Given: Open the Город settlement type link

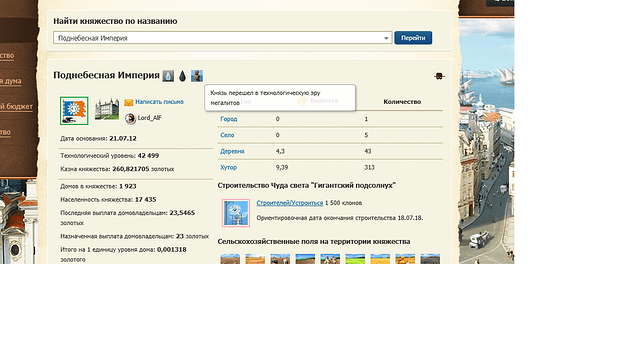Looking at the screenshot, I should click(229, 119).
